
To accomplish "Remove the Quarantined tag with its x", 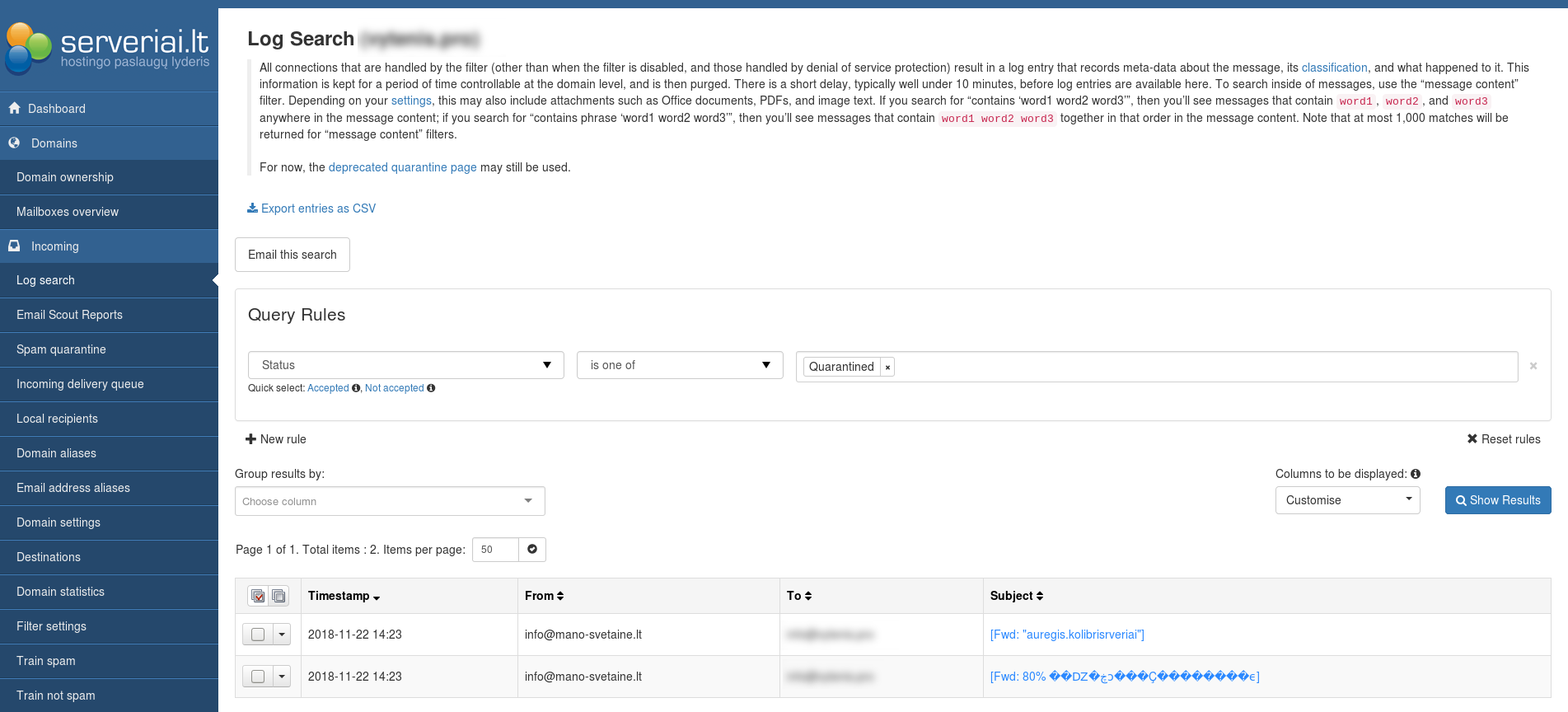I will coord(887,368).
